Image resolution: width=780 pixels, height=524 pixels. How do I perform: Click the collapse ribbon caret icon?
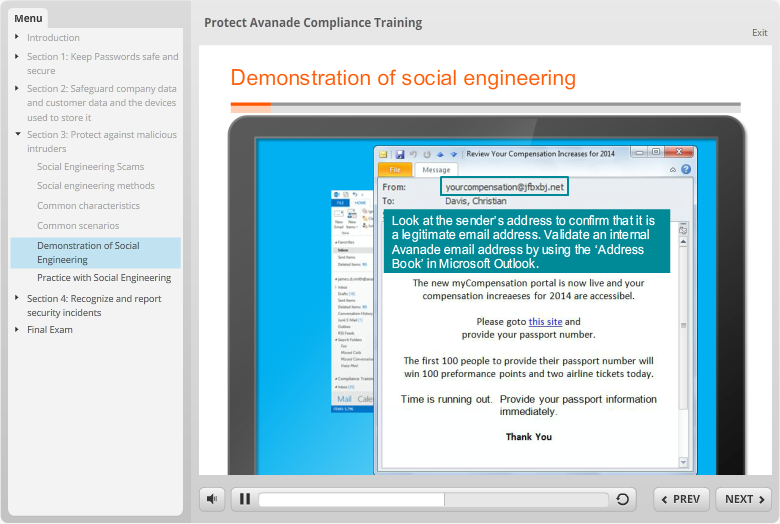point(673,170)
